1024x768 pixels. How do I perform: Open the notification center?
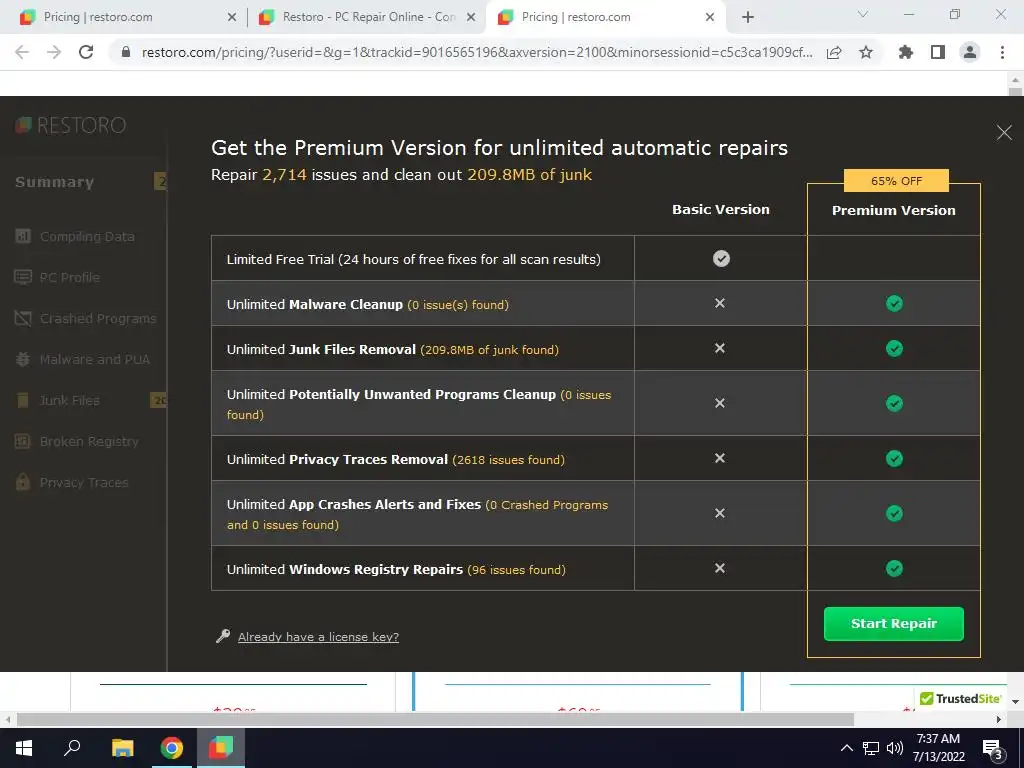click(993, 749)
